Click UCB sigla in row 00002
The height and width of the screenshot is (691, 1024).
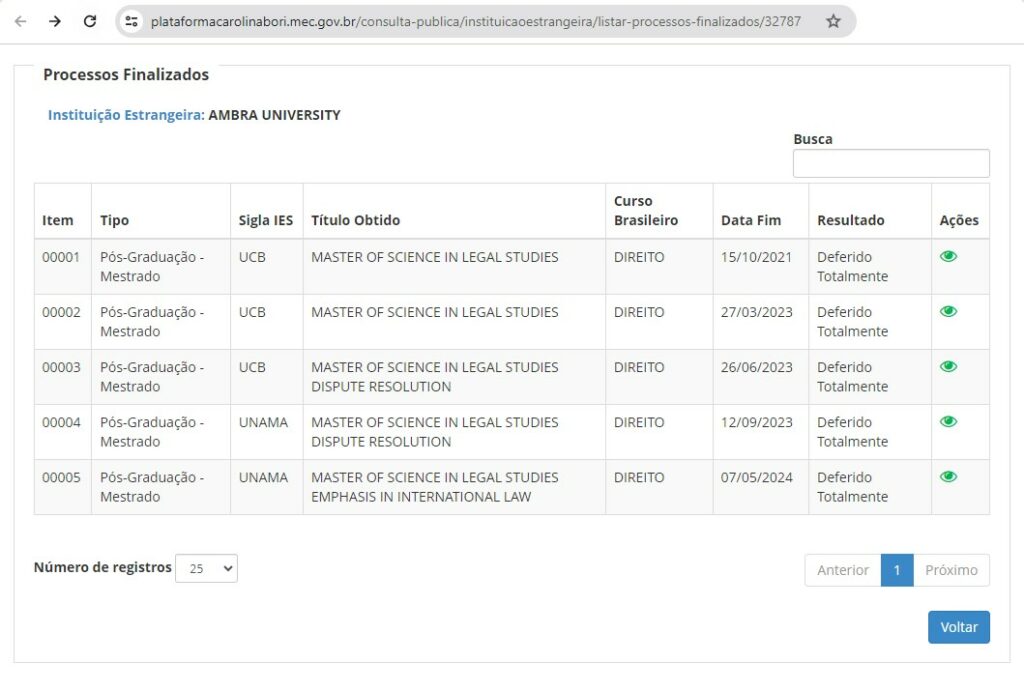coord(252,312)
